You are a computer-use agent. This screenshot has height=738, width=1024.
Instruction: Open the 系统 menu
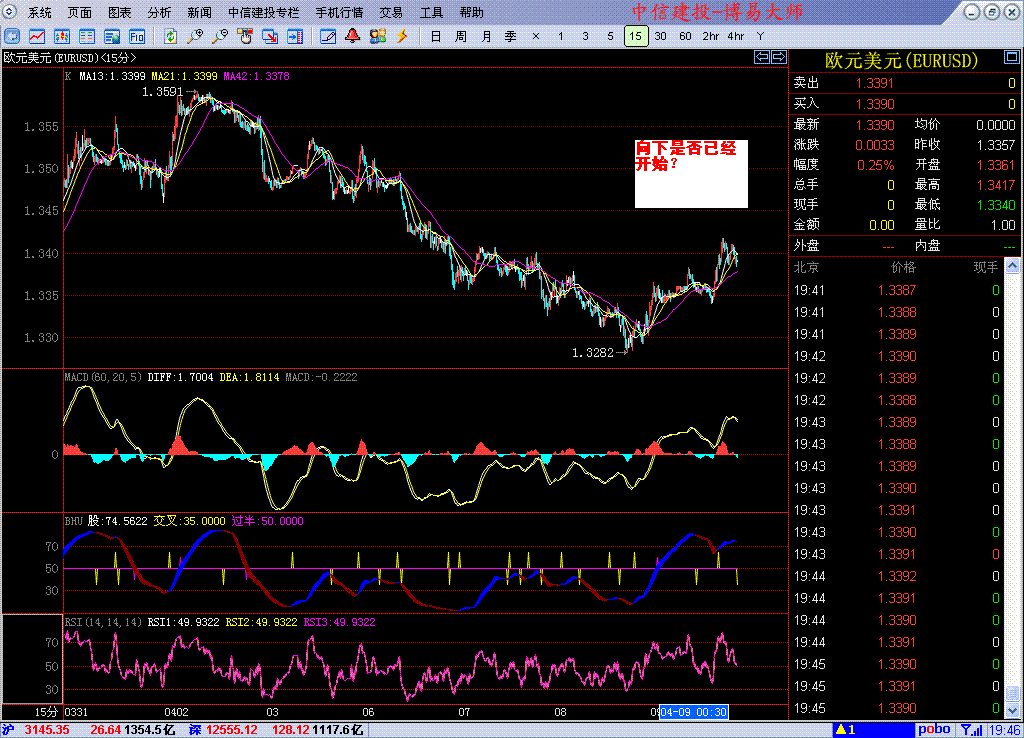40,12
